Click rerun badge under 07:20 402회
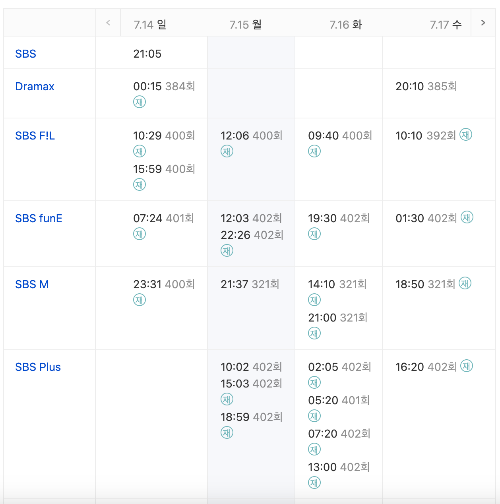The image size is (500, 504). [x=314, y=449]
